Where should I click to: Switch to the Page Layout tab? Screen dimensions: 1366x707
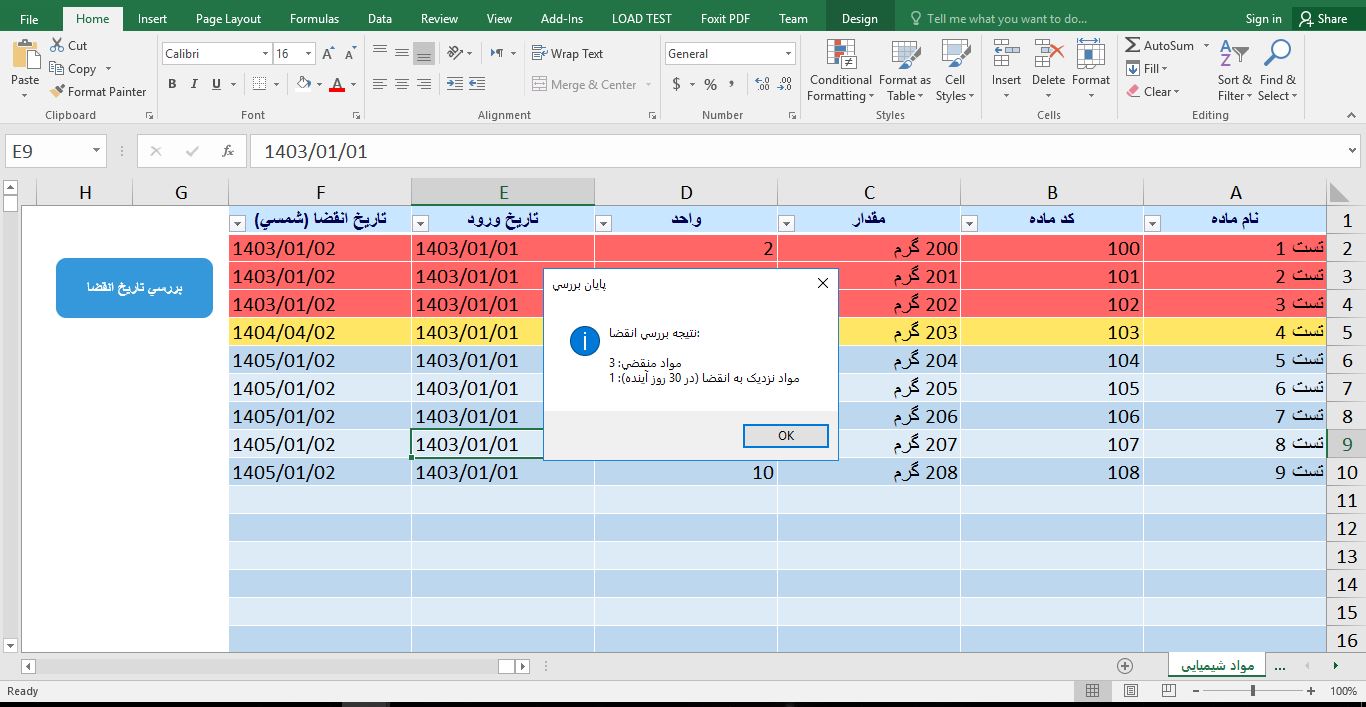point(228,18)
